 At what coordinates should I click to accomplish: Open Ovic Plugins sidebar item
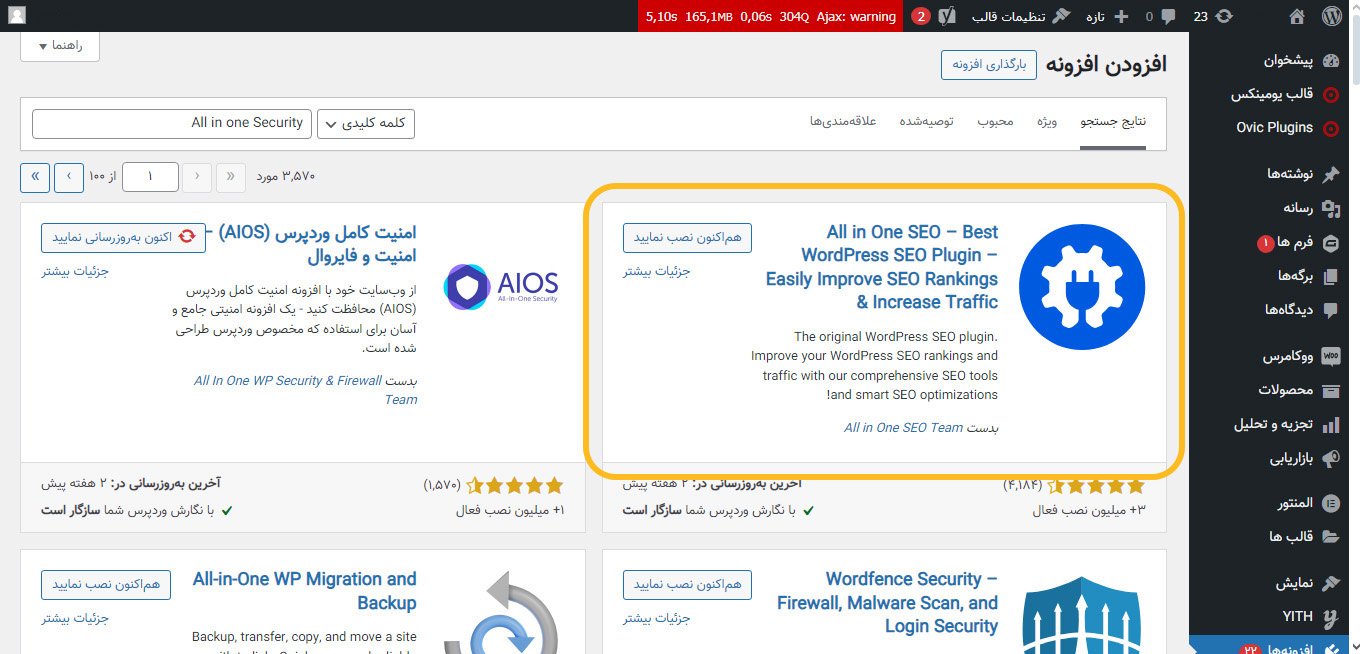1275,128
